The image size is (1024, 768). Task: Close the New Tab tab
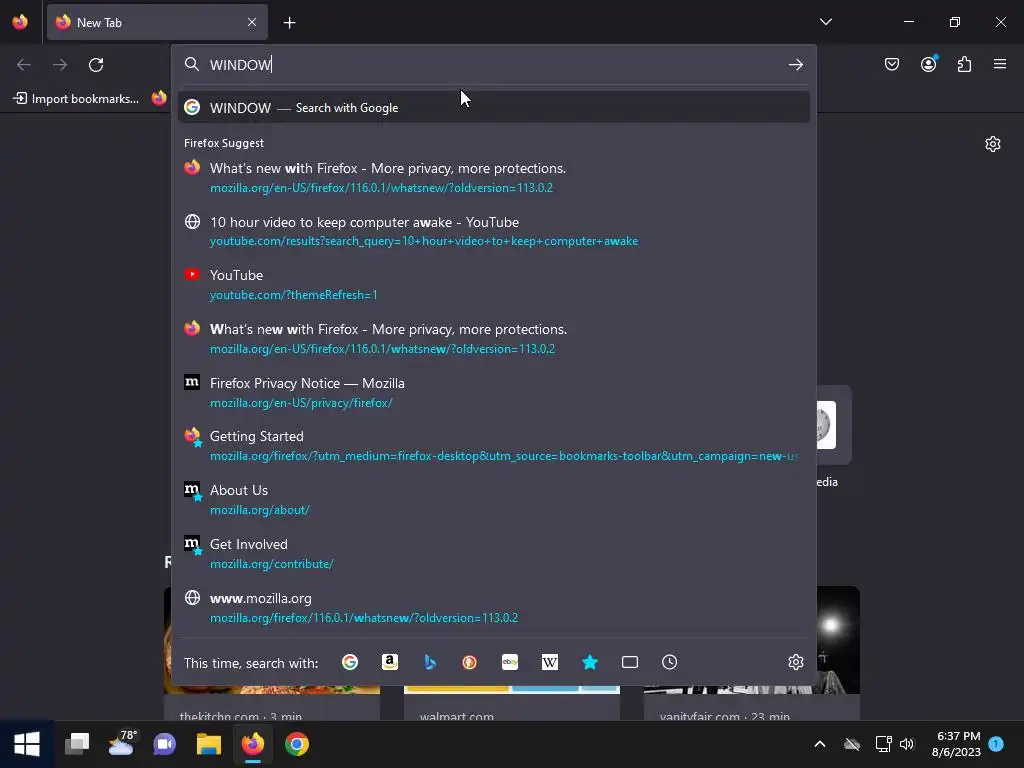click(252, 22)
